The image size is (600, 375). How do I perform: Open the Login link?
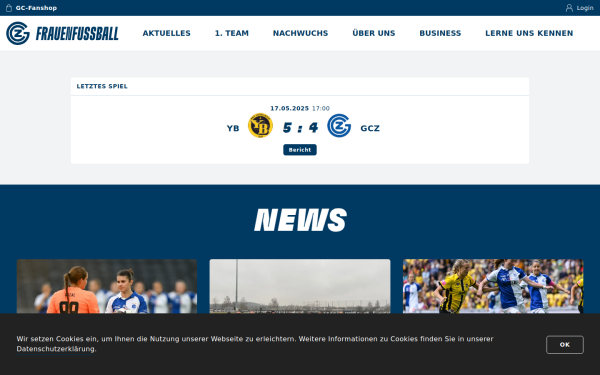579,8
